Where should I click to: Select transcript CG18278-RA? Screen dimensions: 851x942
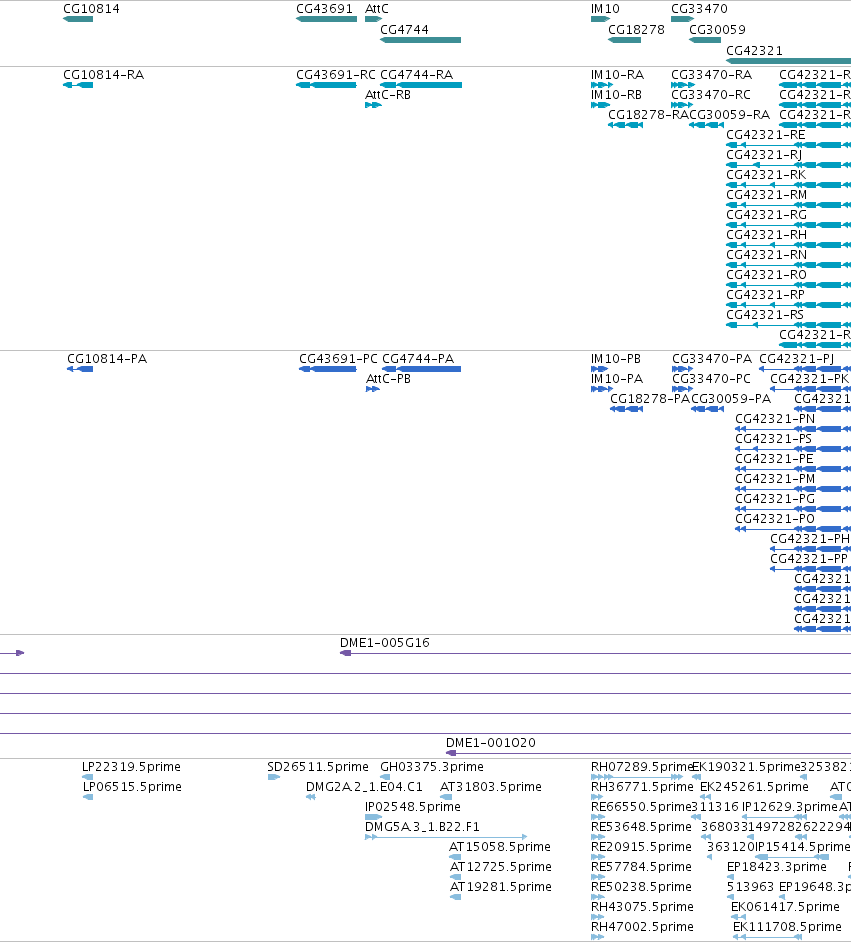tap(625, 125)
